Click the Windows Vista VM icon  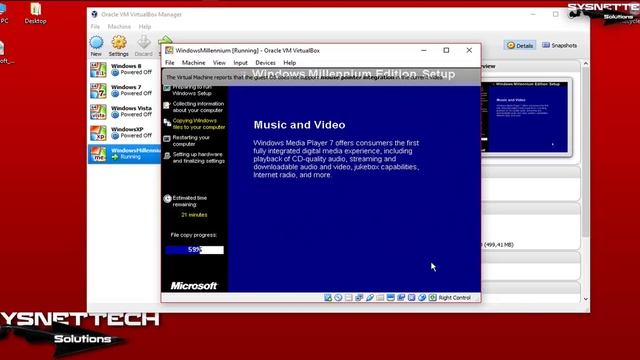coord(98,111)
